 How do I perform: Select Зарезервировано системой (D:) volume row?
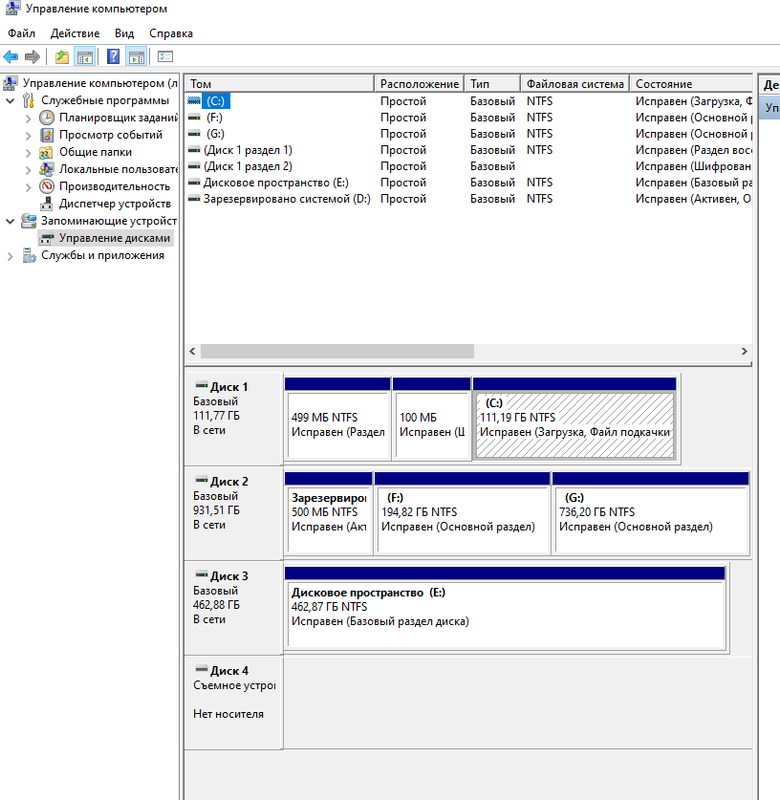pos(285,199)
